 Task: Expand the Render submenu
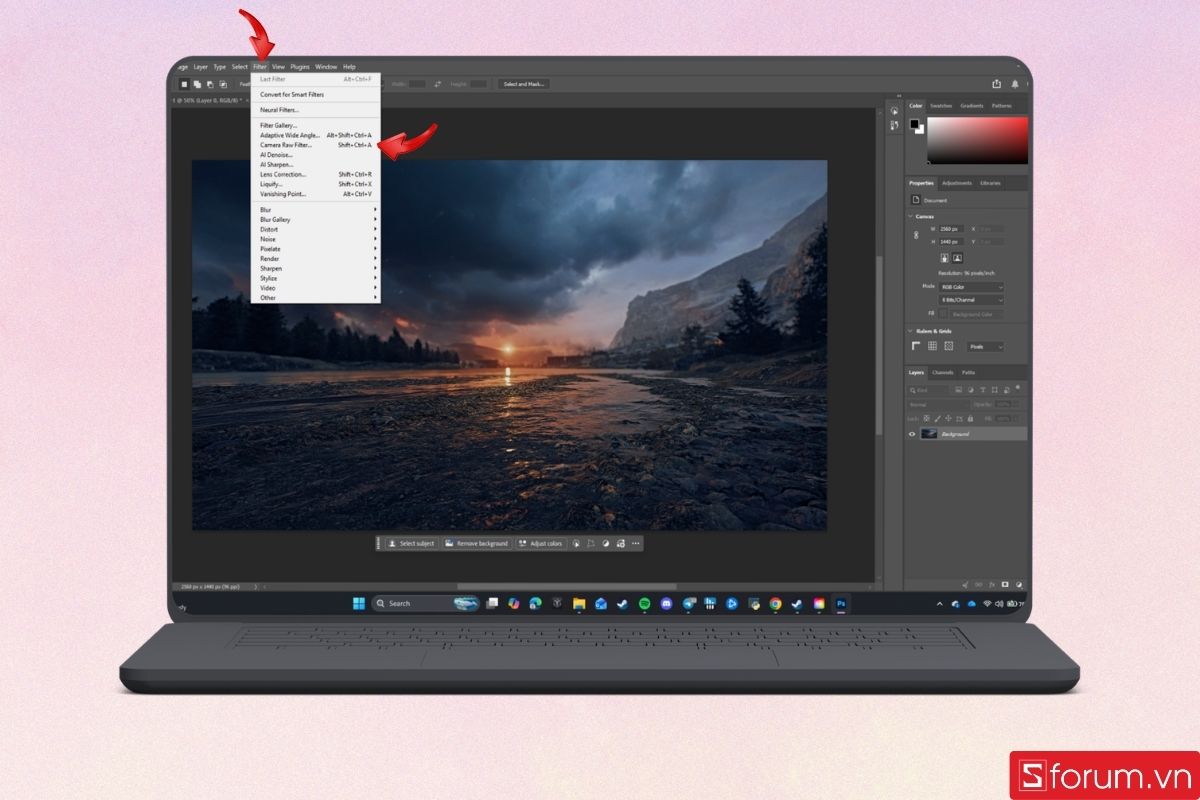pos(316,259)
